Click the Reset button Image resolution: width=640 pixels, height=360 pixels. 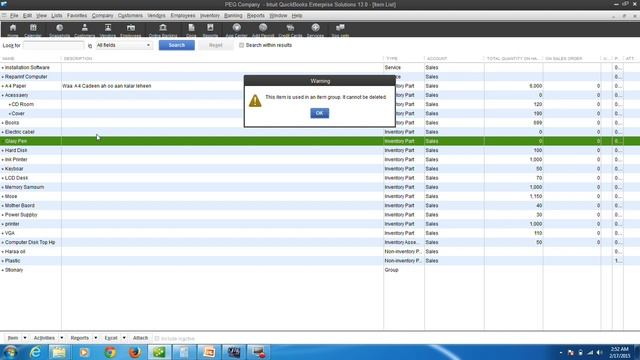coord(216,45)
